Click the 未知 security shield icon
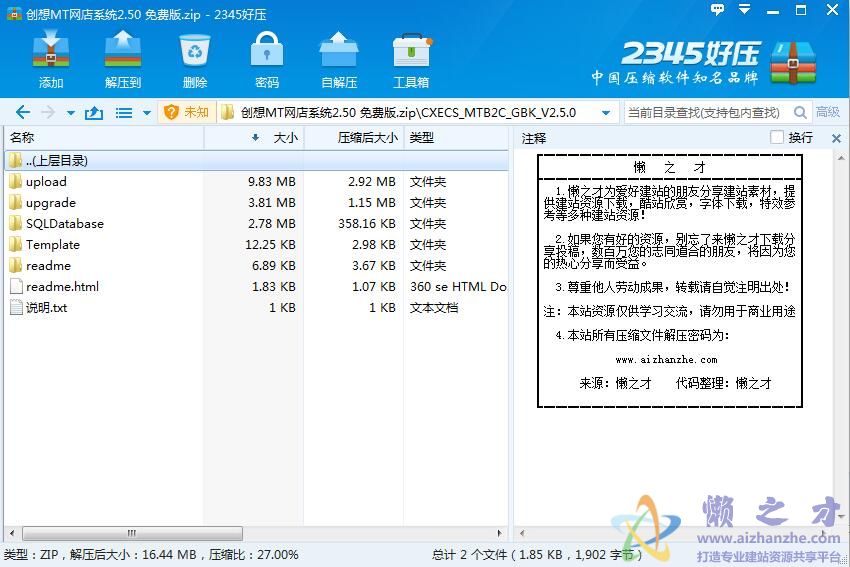This screenshot has height=567, width=850. click(x=171, y=112)
